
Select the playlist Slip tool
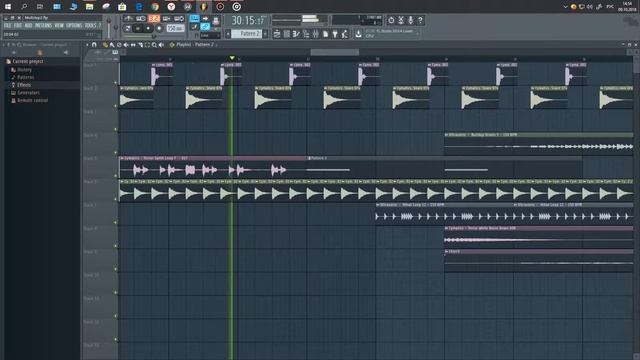(x=133, y=44)
